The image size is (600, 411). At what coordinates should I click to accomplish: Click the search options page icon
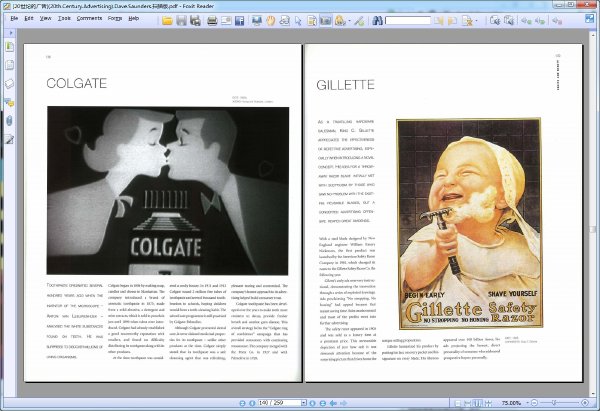tap(467, 21)
